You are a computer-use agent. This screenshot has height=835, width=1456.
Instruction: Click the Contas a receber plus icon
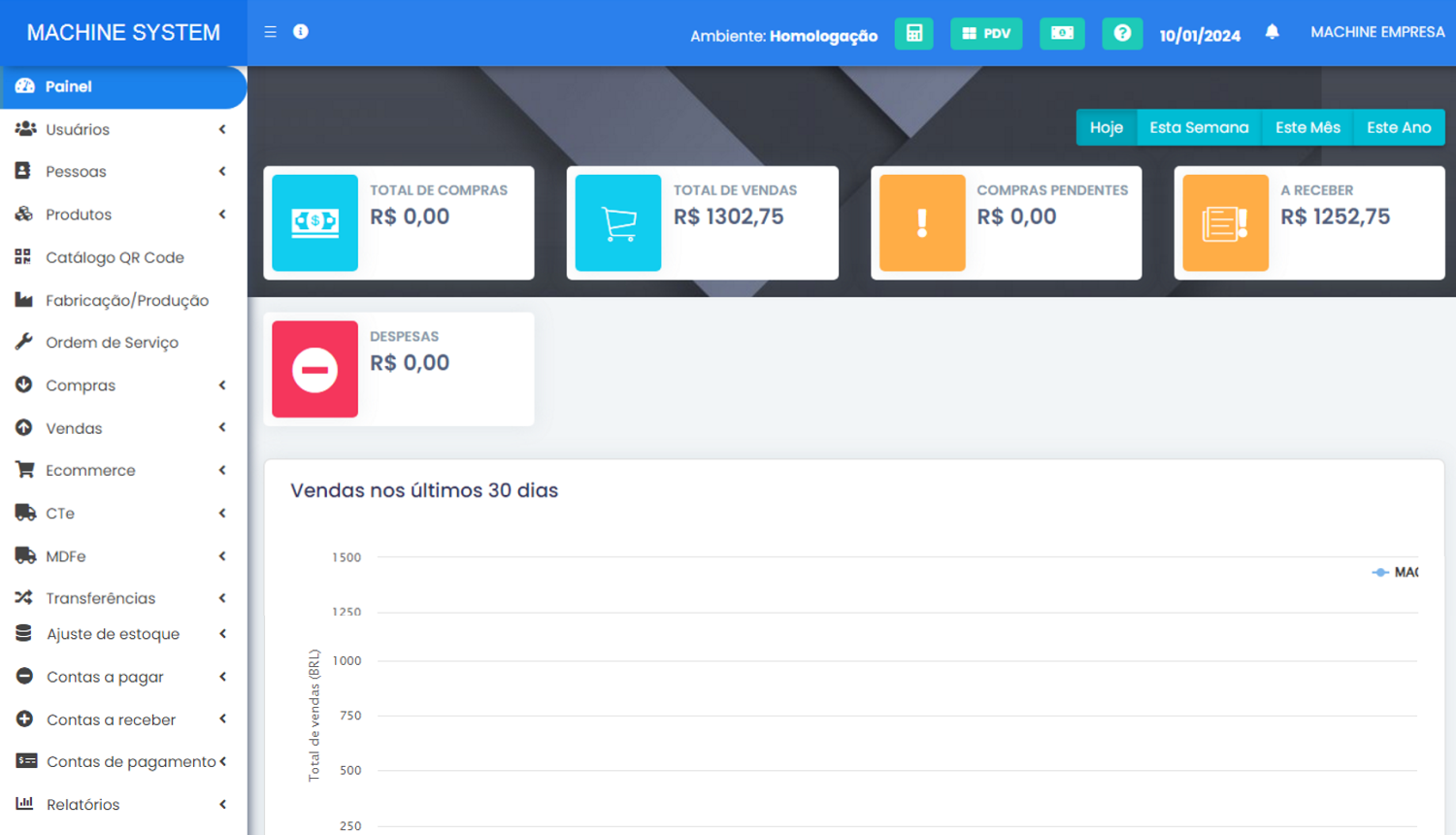pos(24,718)
